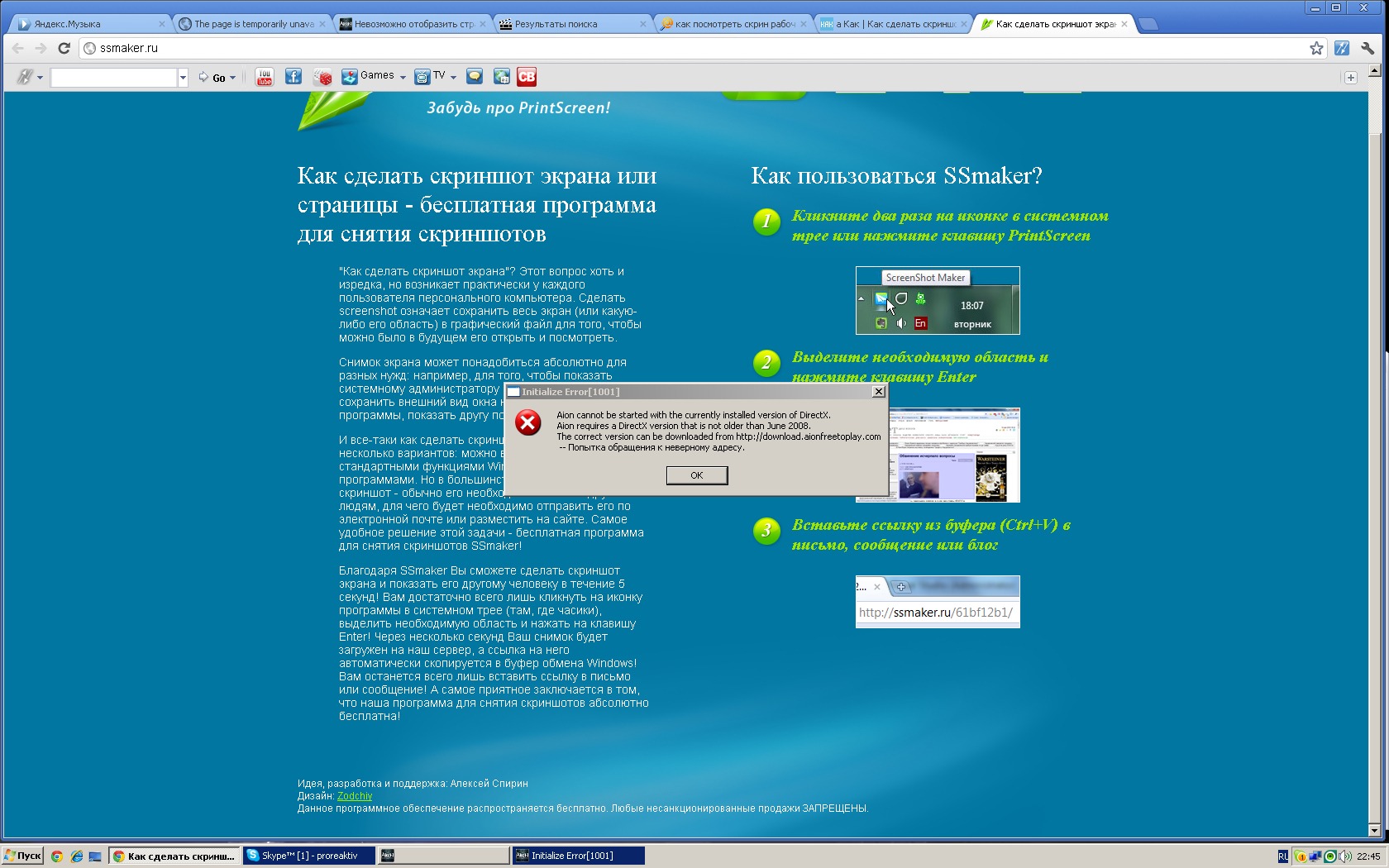The image size is (1389, 868).
Task: Click the red CB toolbar icon
Action: coord(527,77)
